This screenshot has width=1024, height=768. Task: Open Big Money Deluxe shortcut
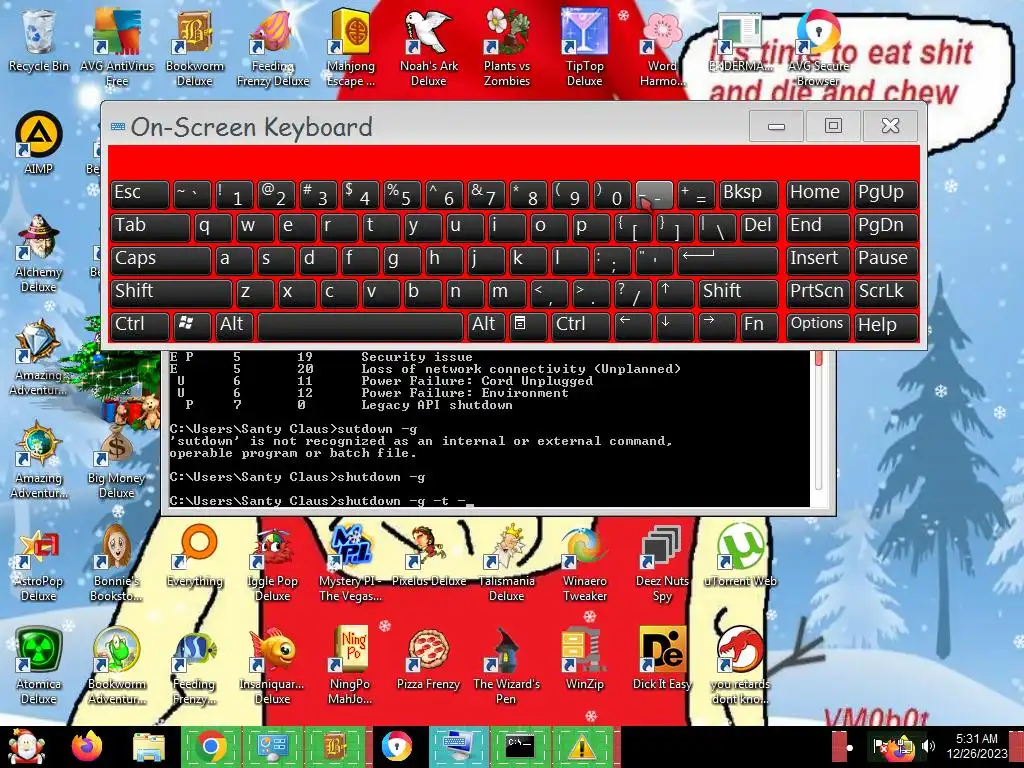click(x=116, y=460)
